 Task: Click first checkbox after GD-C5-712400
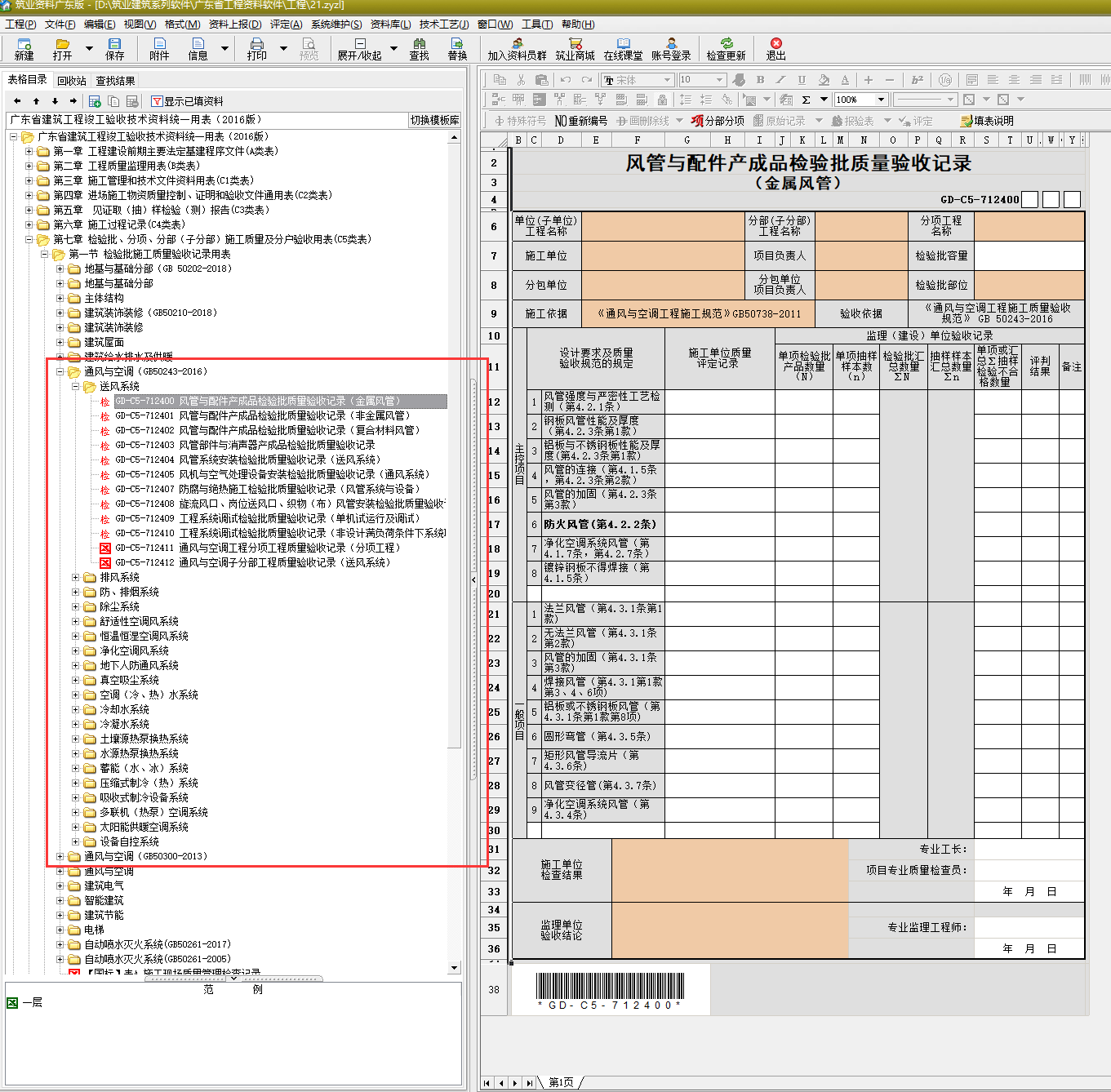click(1029, 199)
